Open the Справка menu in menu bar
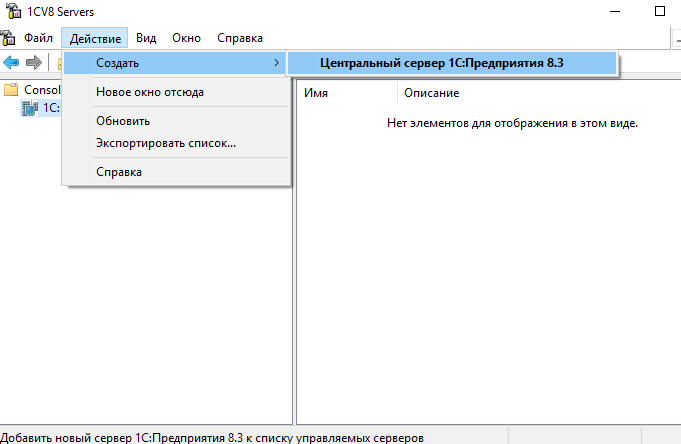 point(240,38)
